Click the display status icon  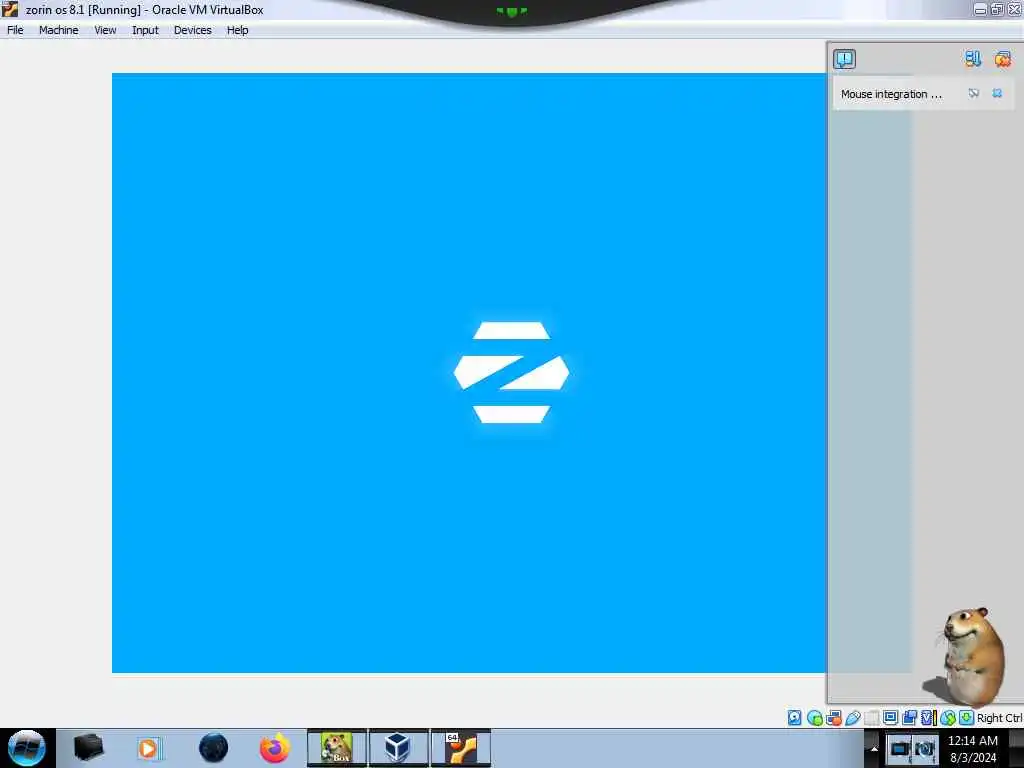[890, 718]
